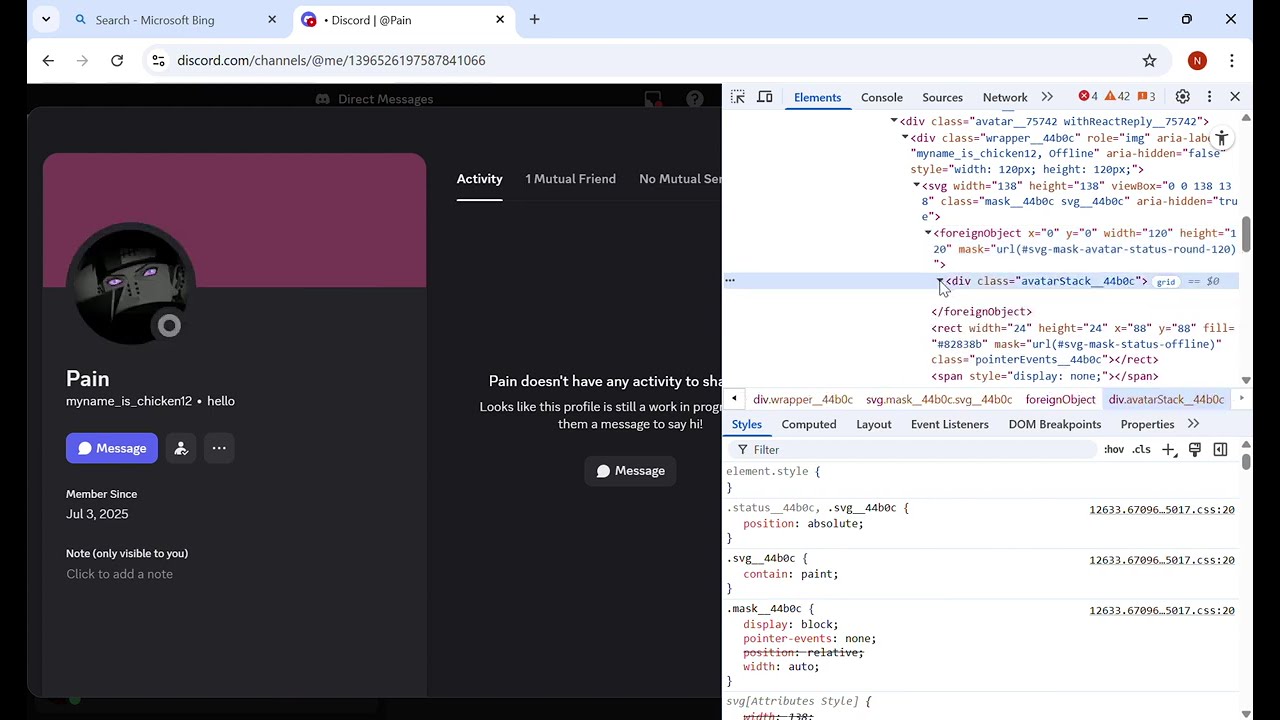Open the Elements tab
Image resolution: width=1280 pixels, height=720 pixels.
tap(817, 97)
